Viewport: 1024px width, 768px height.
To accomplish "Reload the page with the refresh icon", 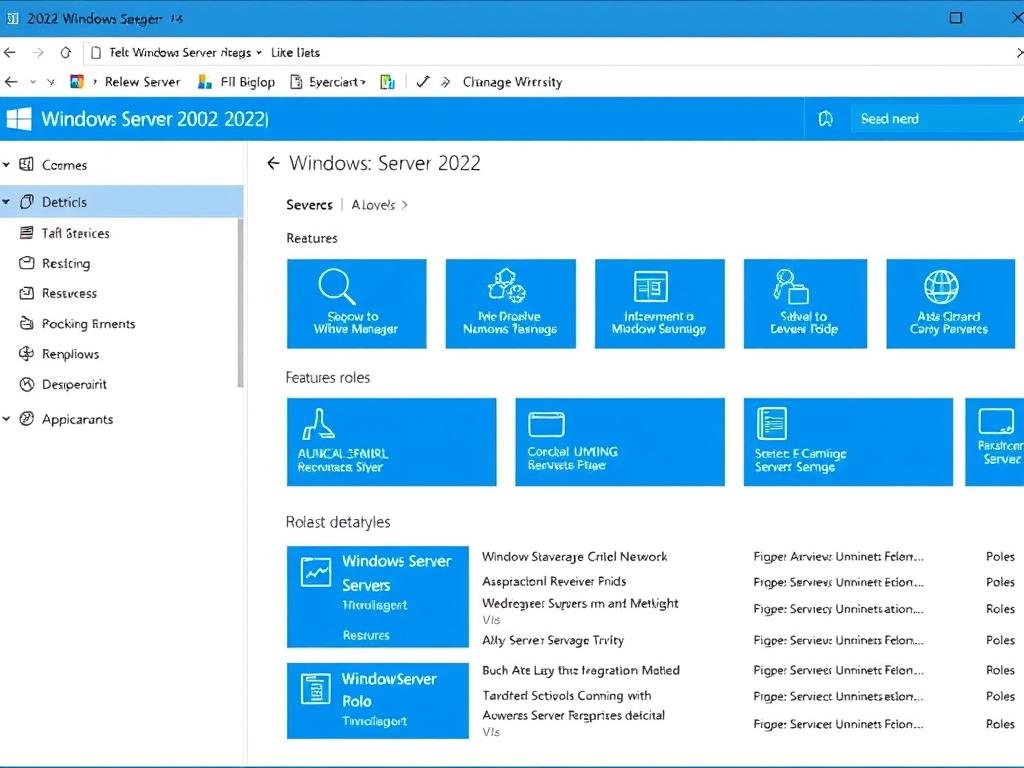I will [x=65, y=52].
